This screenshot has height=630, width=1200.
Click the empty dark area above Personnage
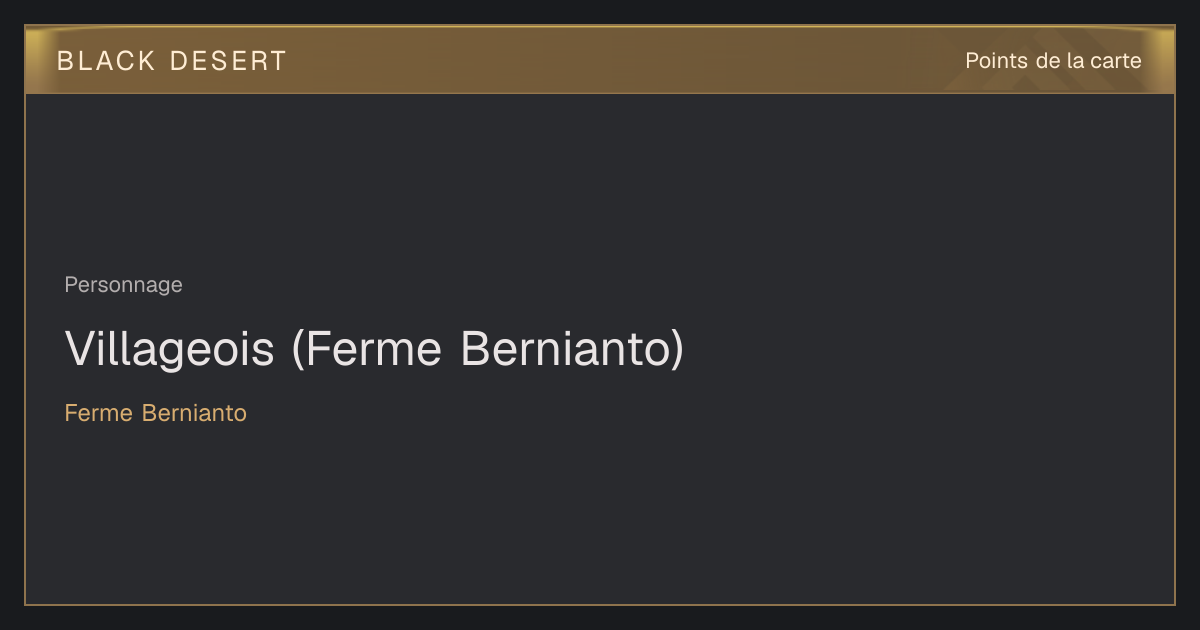tap(600, 180)
